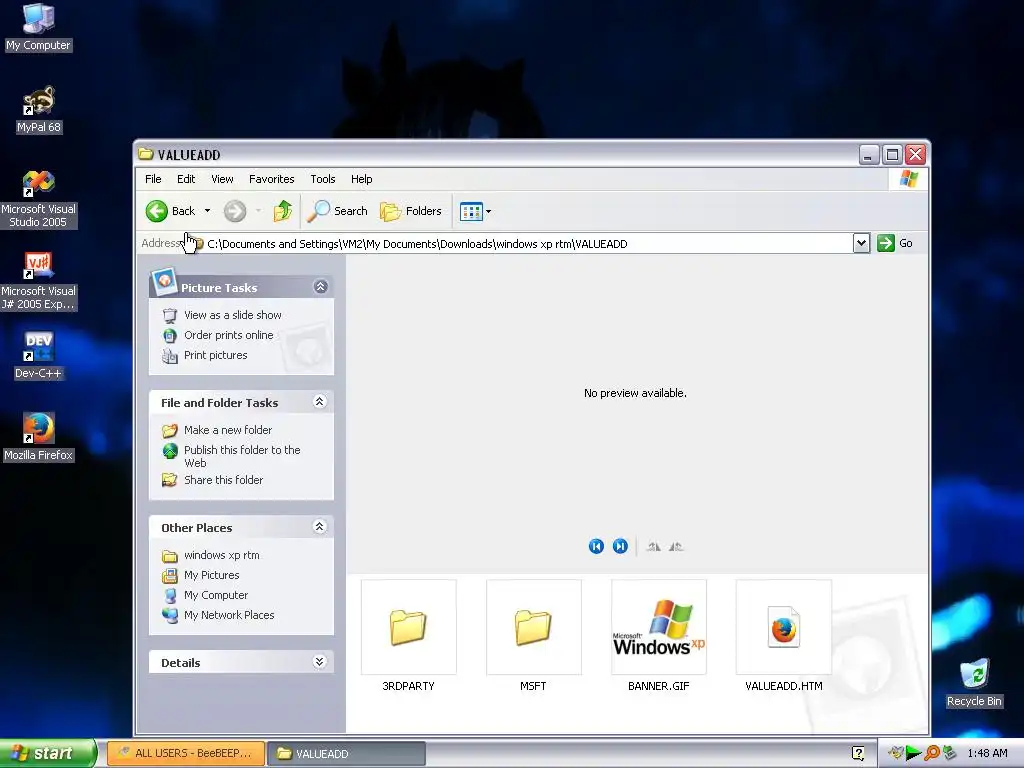
Task: Collapse the File and Folder Tasks panel
Action: (319, 402)
